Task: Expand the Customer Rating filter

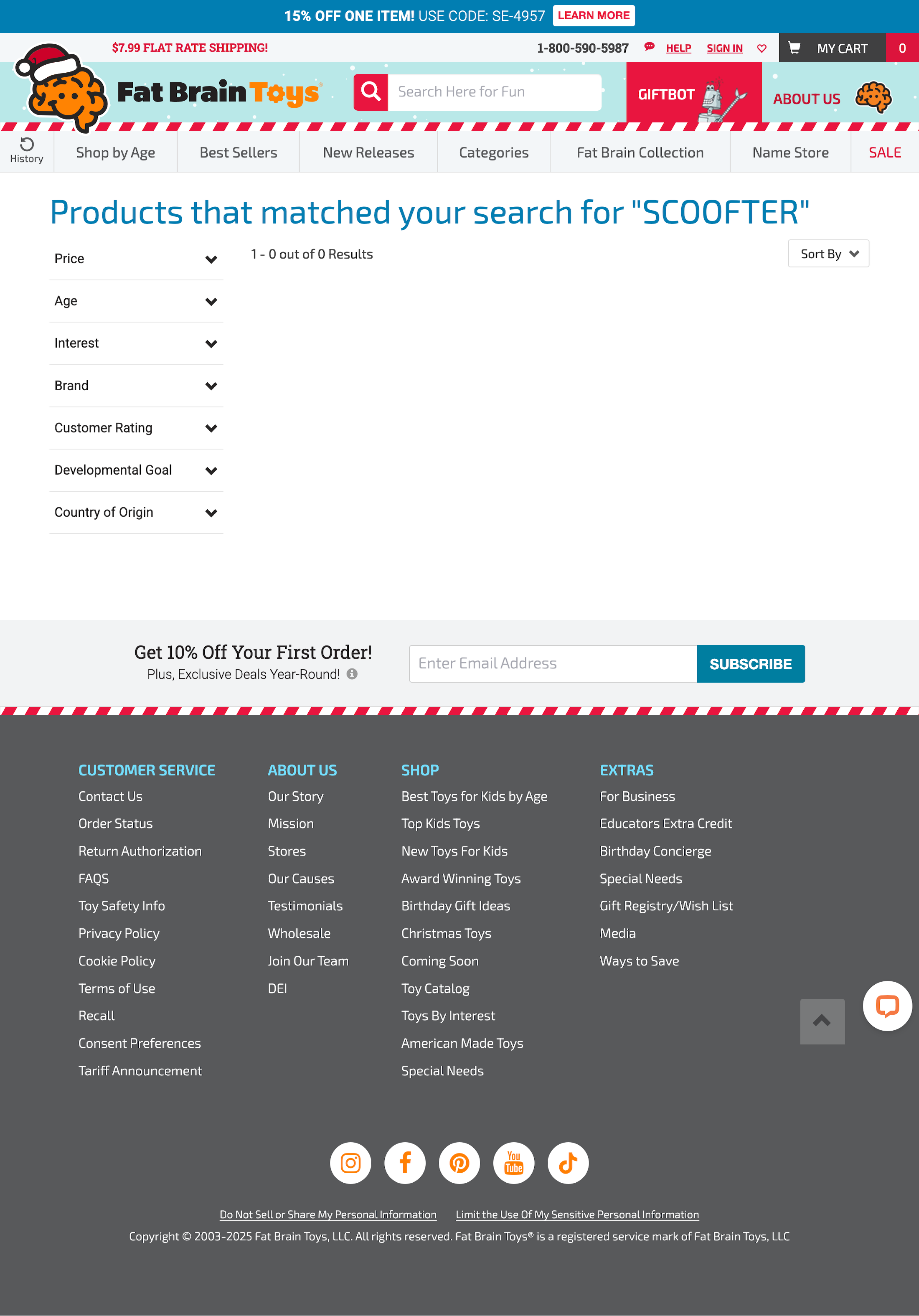Action: pos(136,428)
